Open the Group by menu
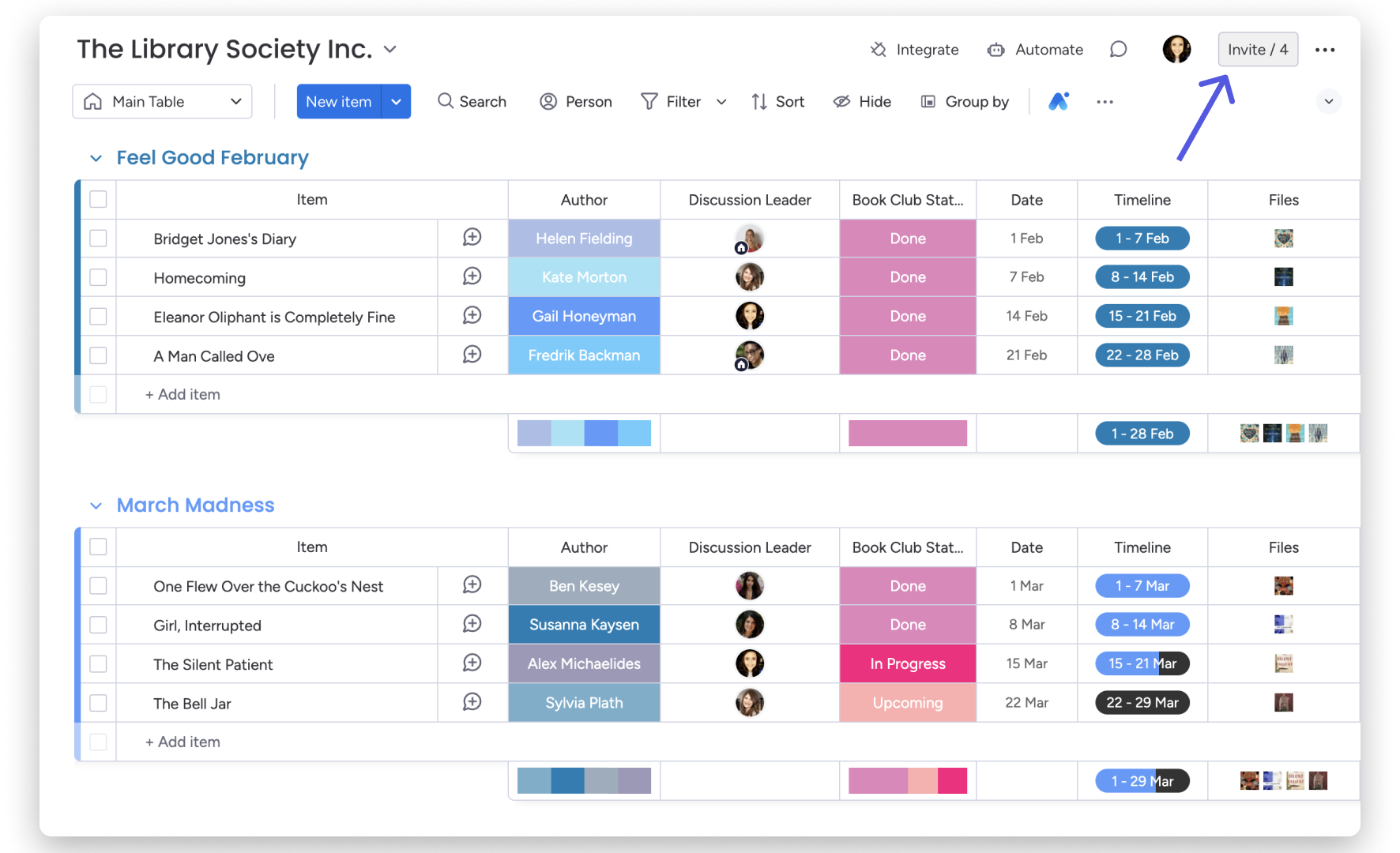 (x=965, y=101)
